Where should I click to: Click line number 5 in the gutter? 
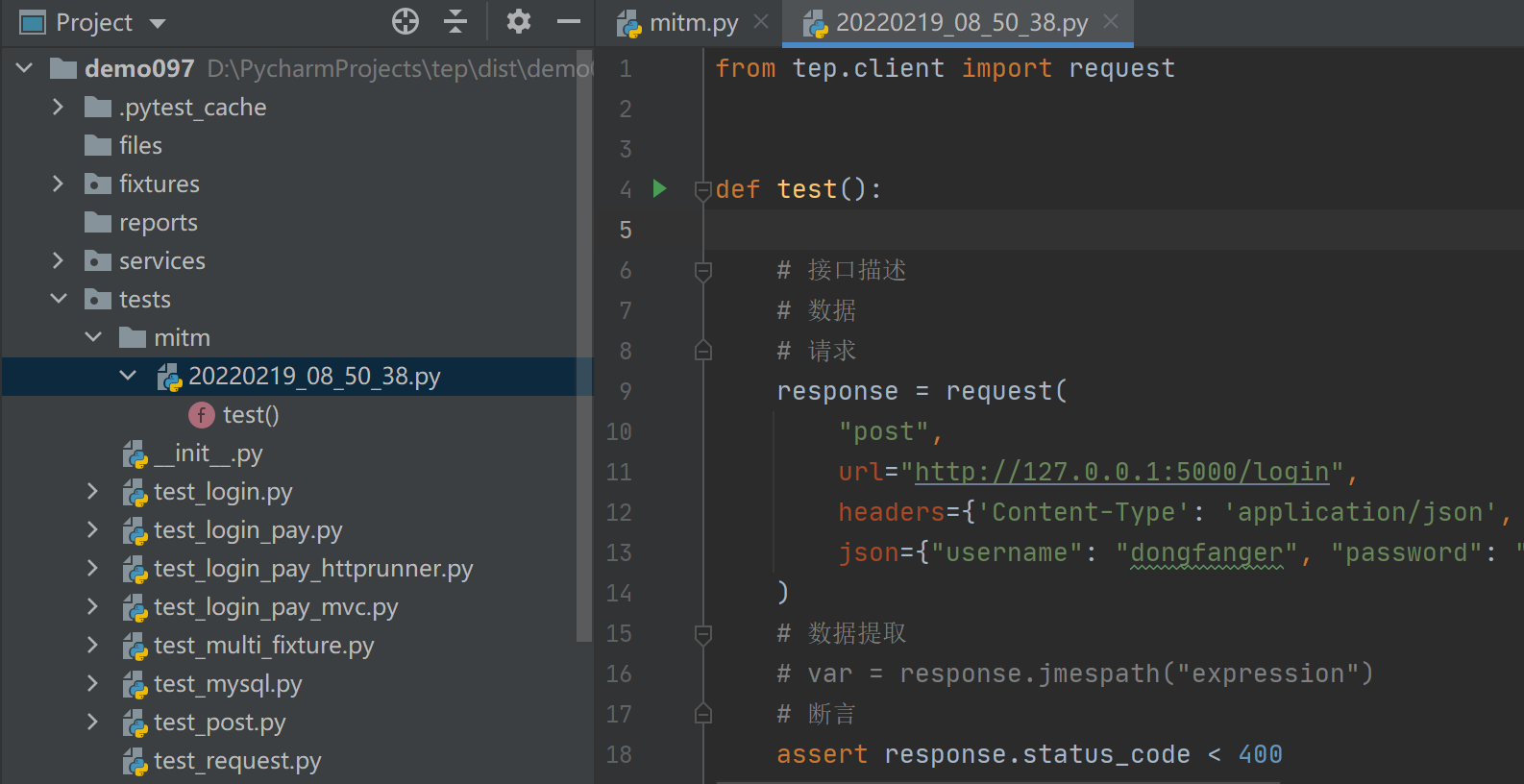point(626,230)
